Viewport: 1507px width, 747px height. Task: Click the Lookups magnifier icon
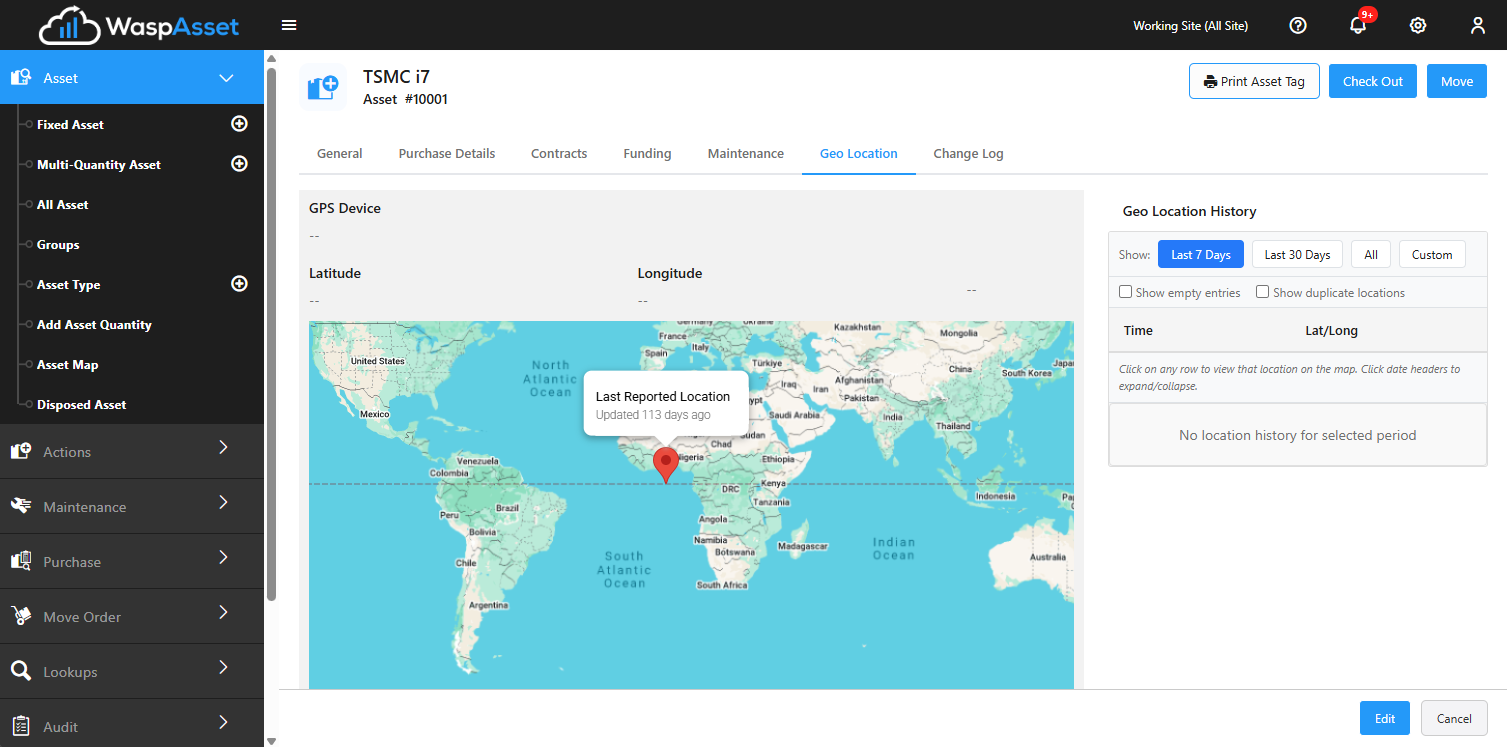coord(20,672)
